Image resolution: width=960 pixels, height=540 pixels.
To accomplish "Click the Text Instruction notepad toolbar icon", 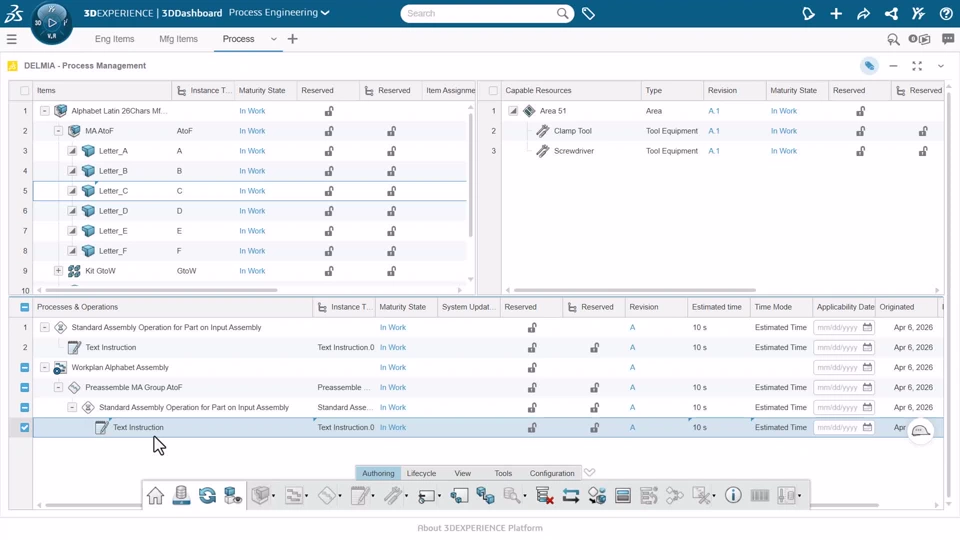I will [x=359, y=495].
